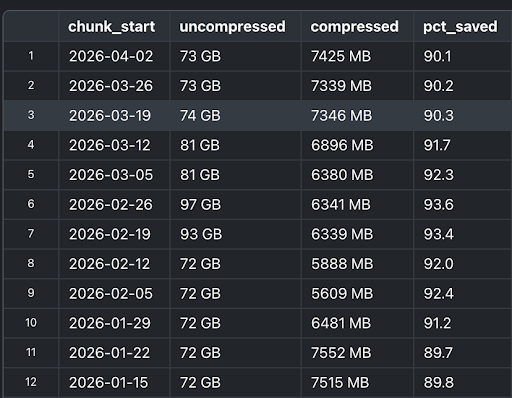
Task: Select row number 7
Action: 31,234
